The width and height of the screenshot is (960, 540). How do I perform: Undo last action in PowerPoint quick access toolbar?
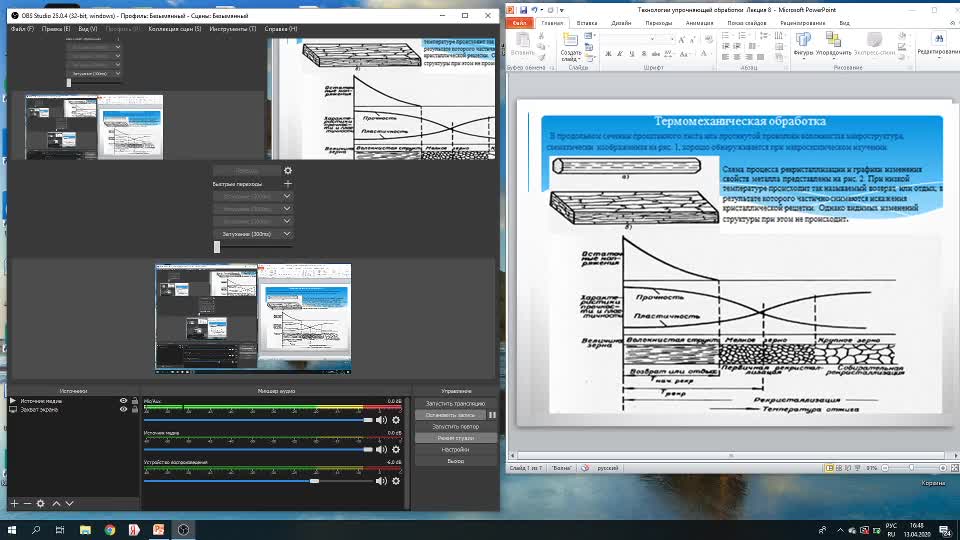[534, 10]
